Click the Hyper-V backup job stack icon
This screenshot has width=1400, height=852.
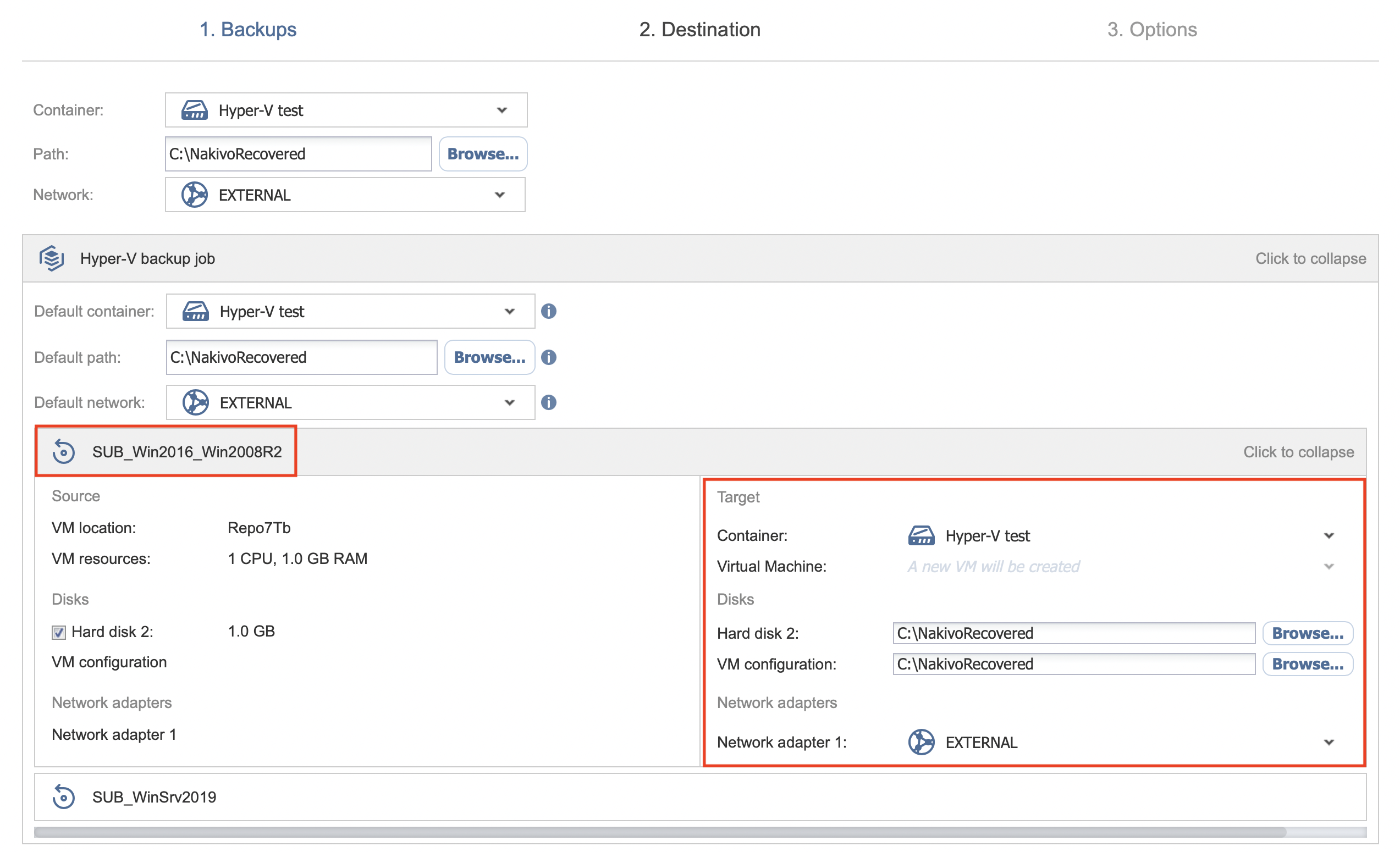point(51,258)
